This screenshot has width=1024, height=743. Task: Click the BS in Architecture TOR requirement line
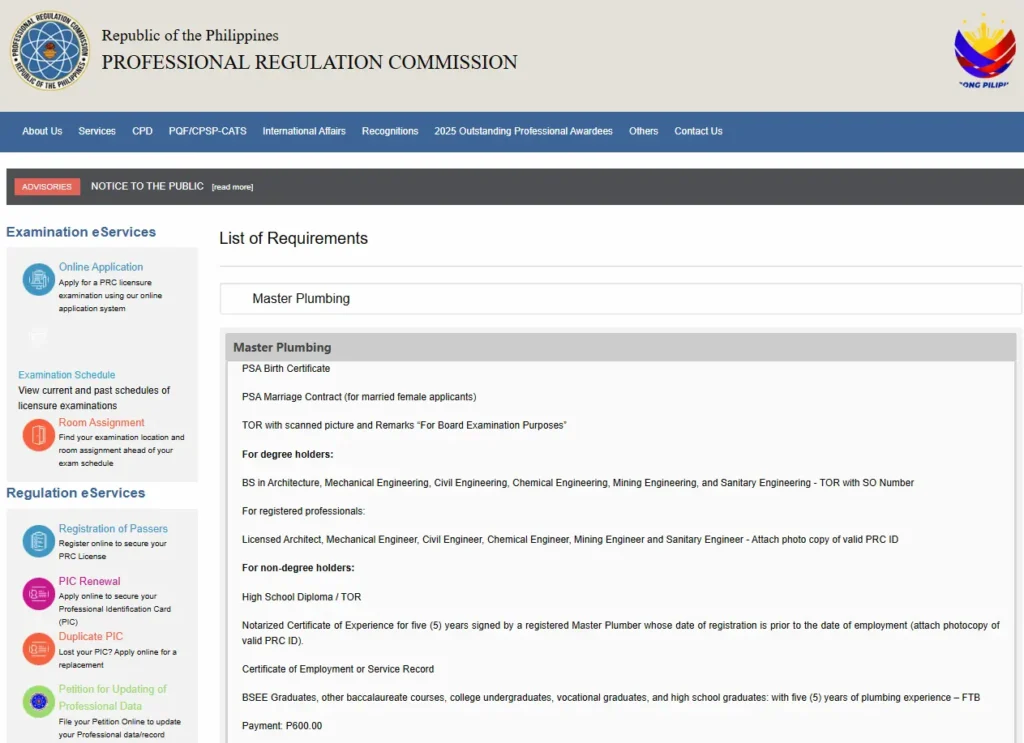coord(578,483)
